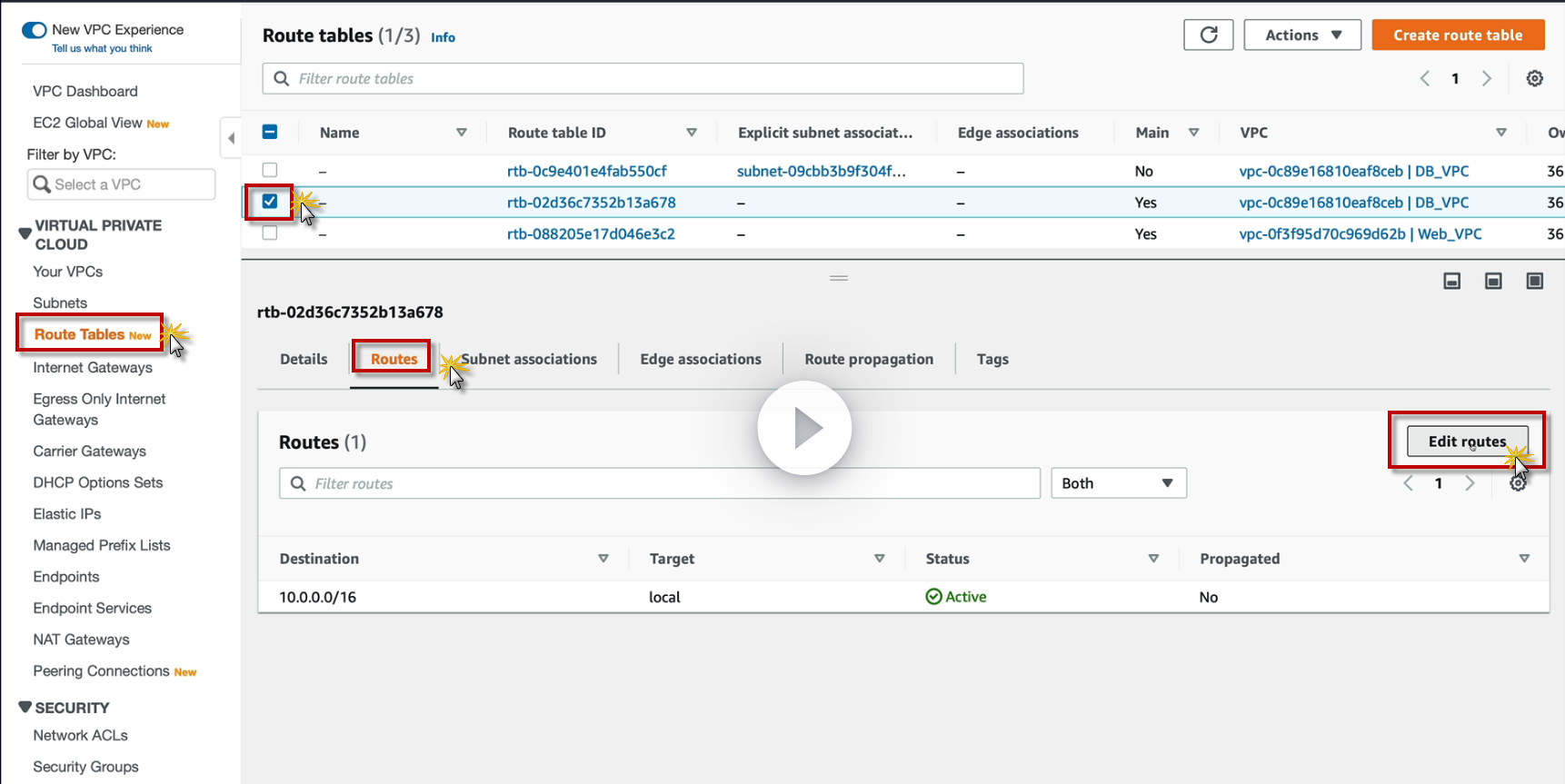
Task: Go to next route tables page
Action: click(1487, 78)
